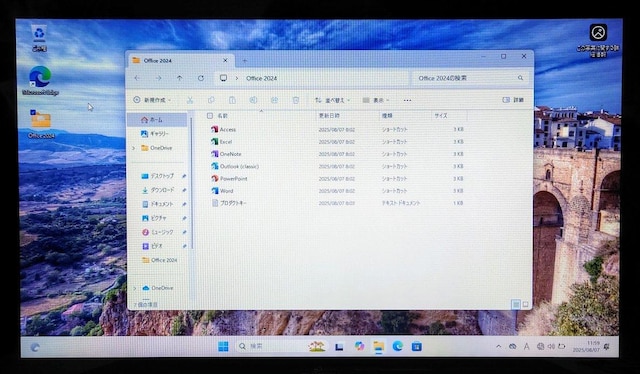Expand the OneDrive folder tree node
Screen dimensions: 640x374
133,148
